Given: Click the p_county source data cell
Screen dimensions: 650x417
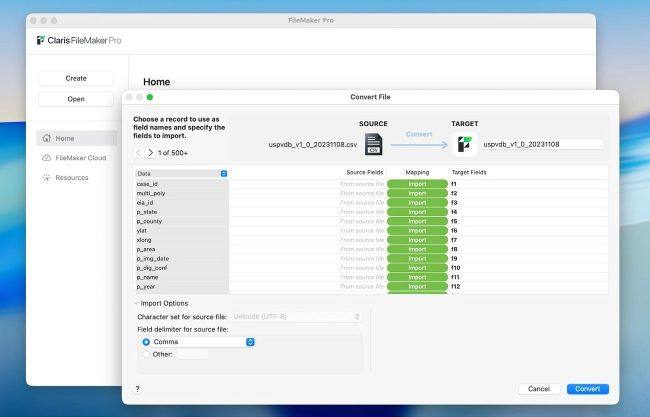Looking at the screenshot, I should 182,221.
